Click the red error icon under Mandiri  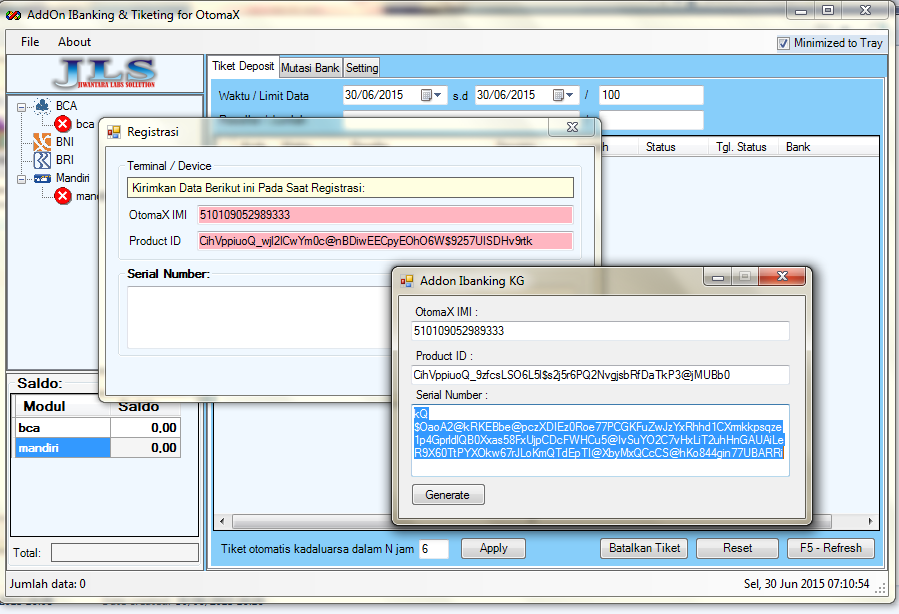click(x=62, y=196)
